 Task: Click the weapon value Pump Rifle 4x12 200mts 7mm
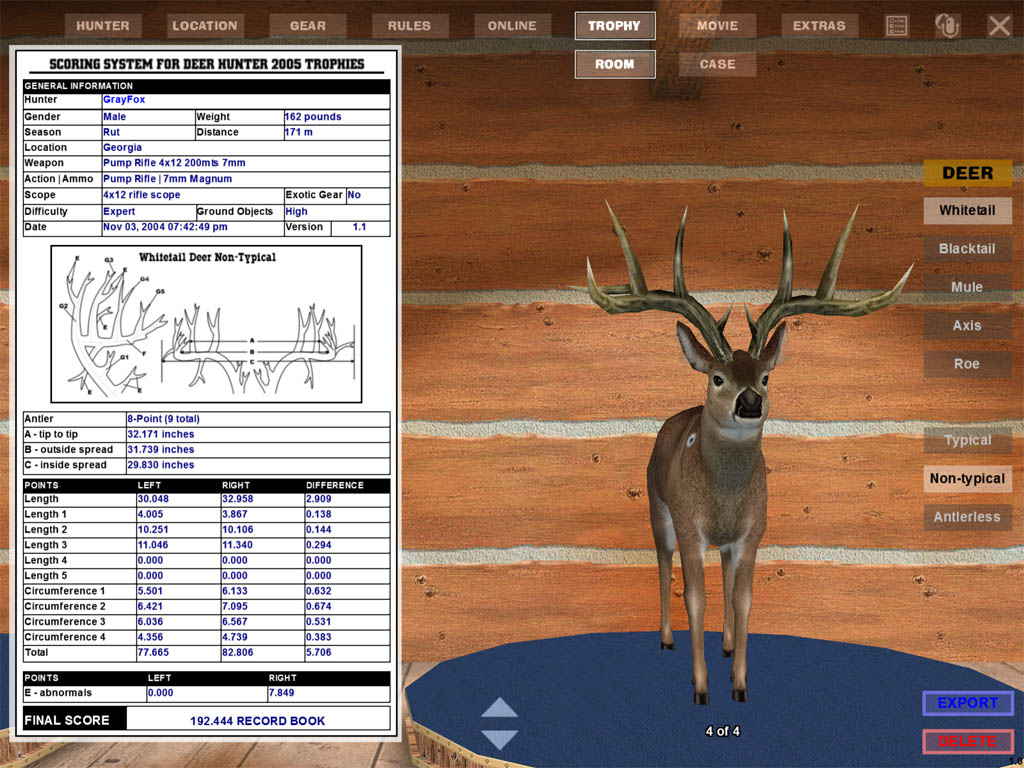pos(174,163)
